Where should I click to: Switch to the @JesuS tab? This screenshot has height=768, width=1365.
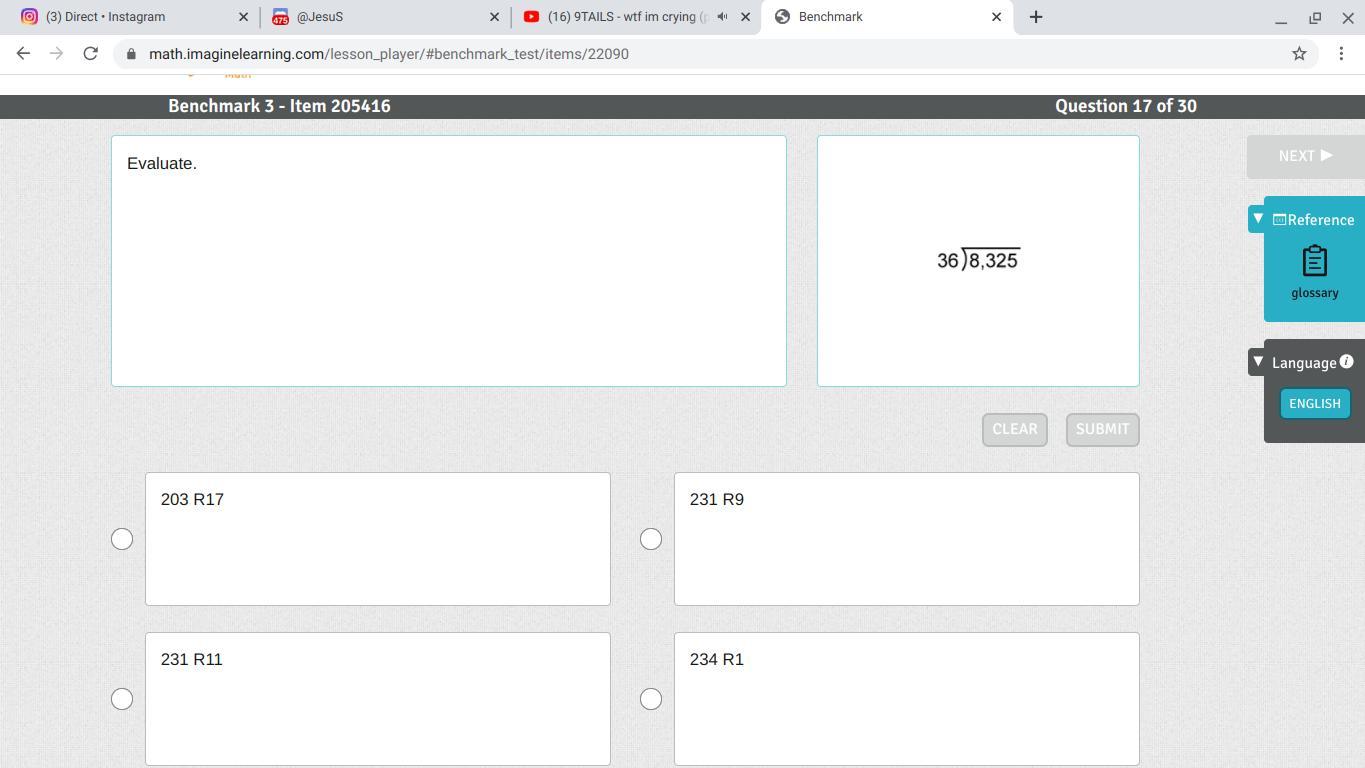pos(384,17)
